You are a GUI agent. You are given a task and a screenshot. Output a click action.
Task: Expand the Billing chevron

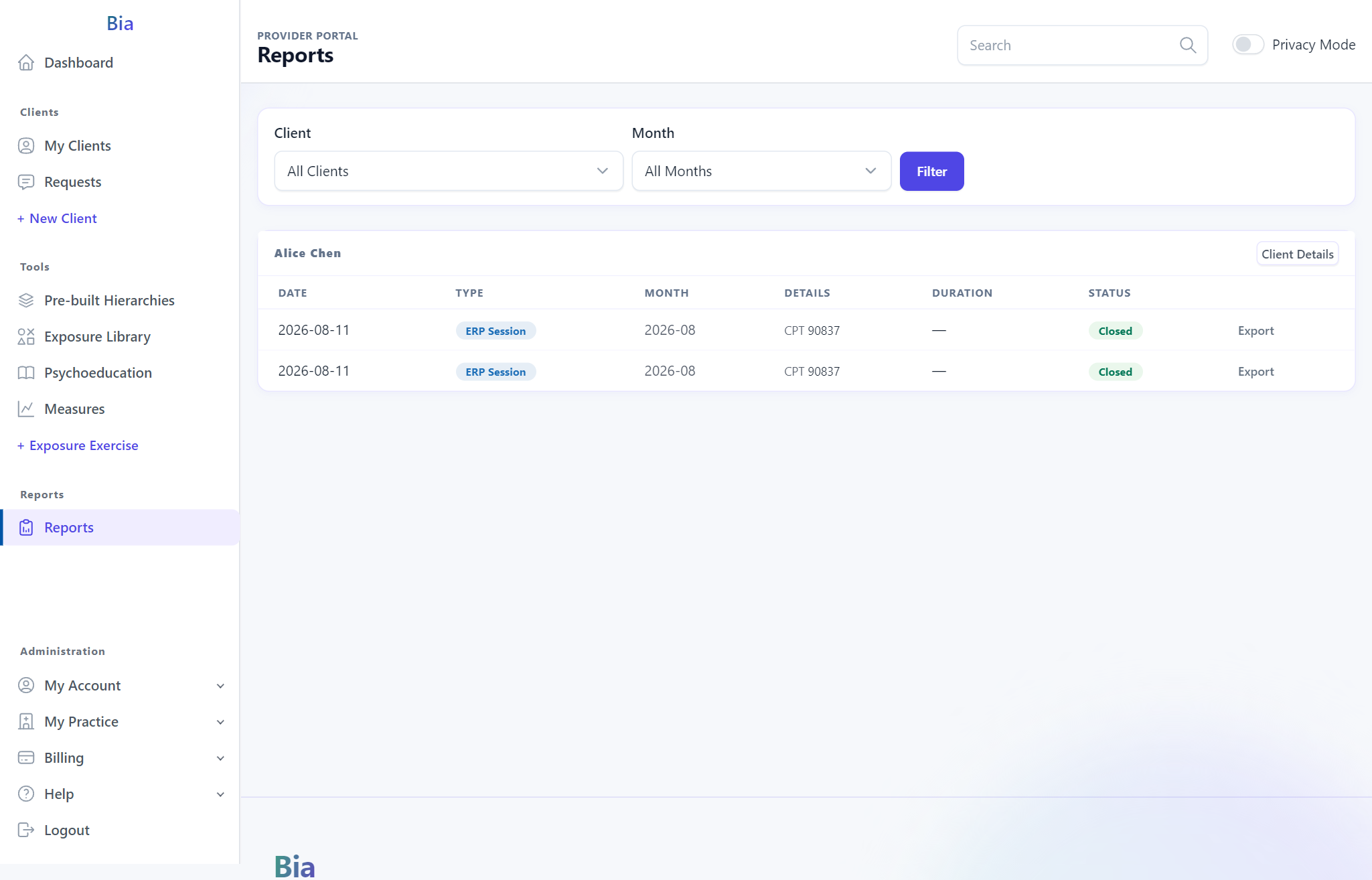tap(220, 758)
